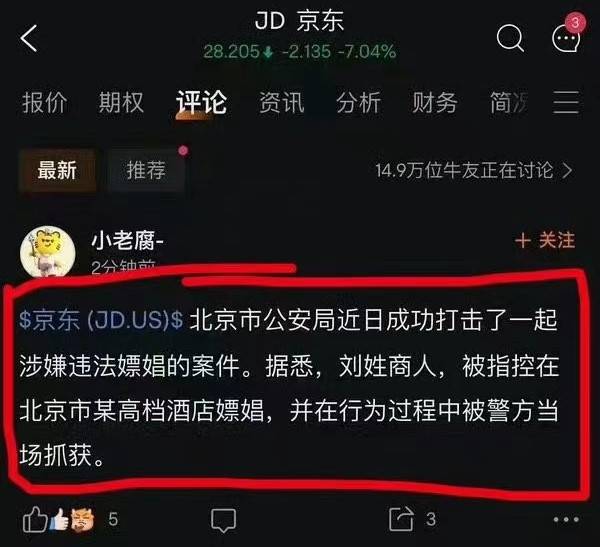This screenshot has height=547, width=600.
Task: Follow user with + 关注
Action: (x=545, y=240)
